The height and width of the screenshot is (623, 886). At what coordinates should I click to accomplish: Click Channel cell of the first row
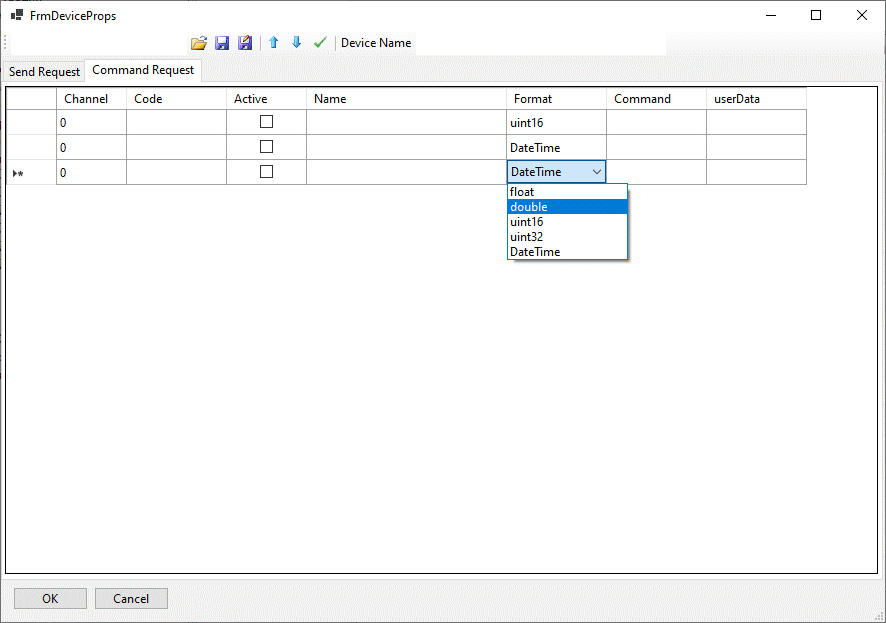pyautogui.click(x=92, y=123)
